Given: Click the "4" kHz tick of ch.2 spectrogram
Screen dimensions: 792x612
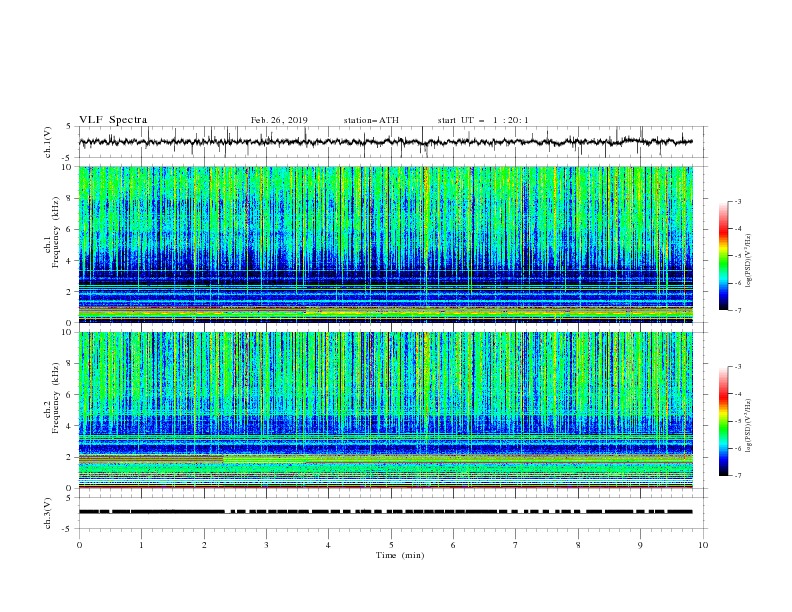Looking at the screenshot, I should [x=70, y=426].
